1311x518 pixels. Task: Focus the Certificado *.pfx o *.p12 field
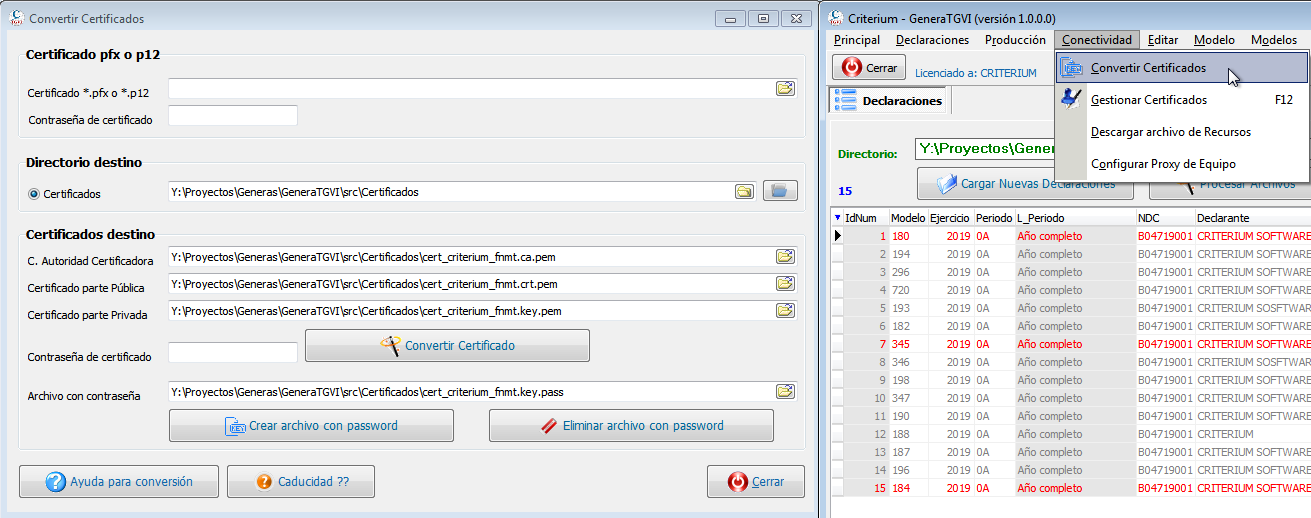click(470, 89)
